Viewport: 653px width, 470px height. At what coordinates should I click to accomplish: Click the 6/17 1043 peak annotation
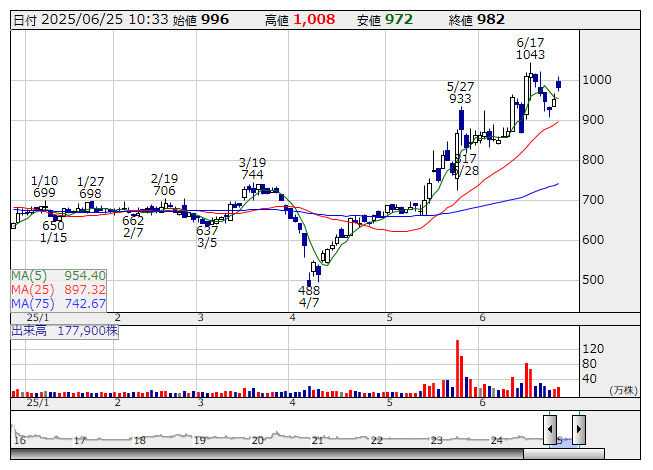pyautogui.click(x=530, y=49)
